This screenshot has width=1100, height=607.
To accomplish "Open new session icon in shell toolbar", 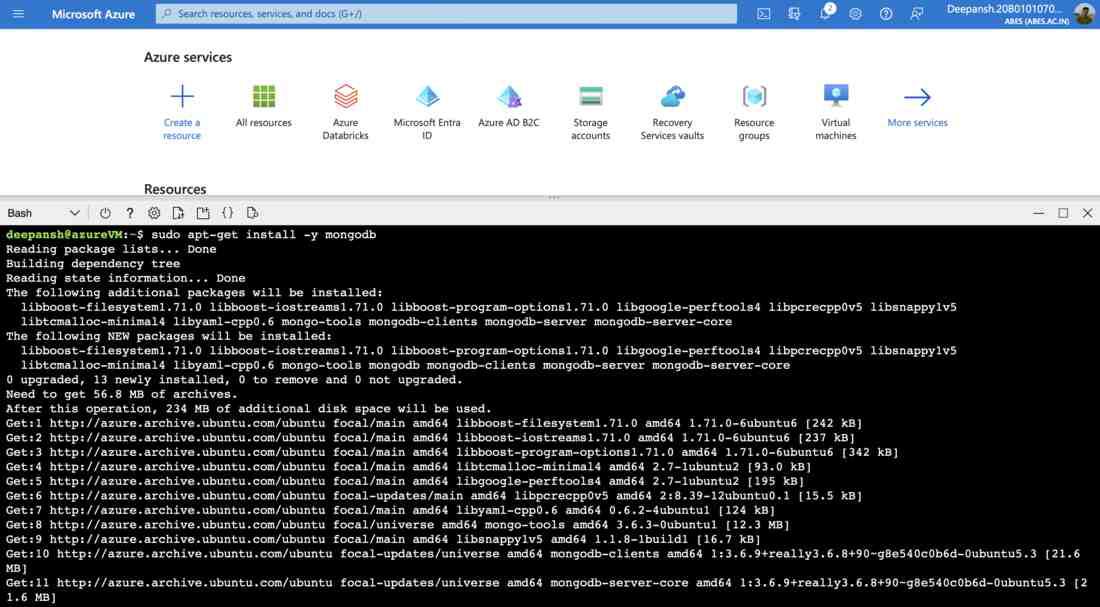I will point(203,213).
